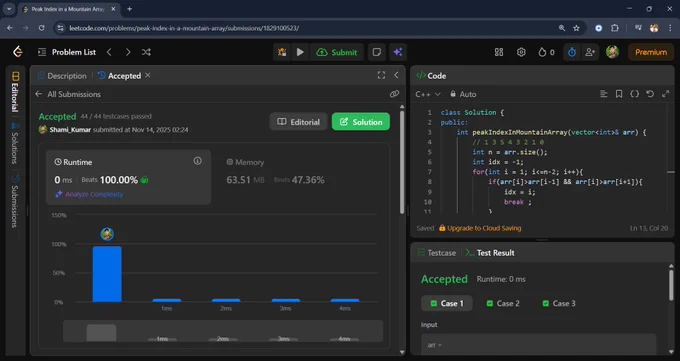
Task: Click the zoom magnifier in address bar
Action: tap(562, 28)
